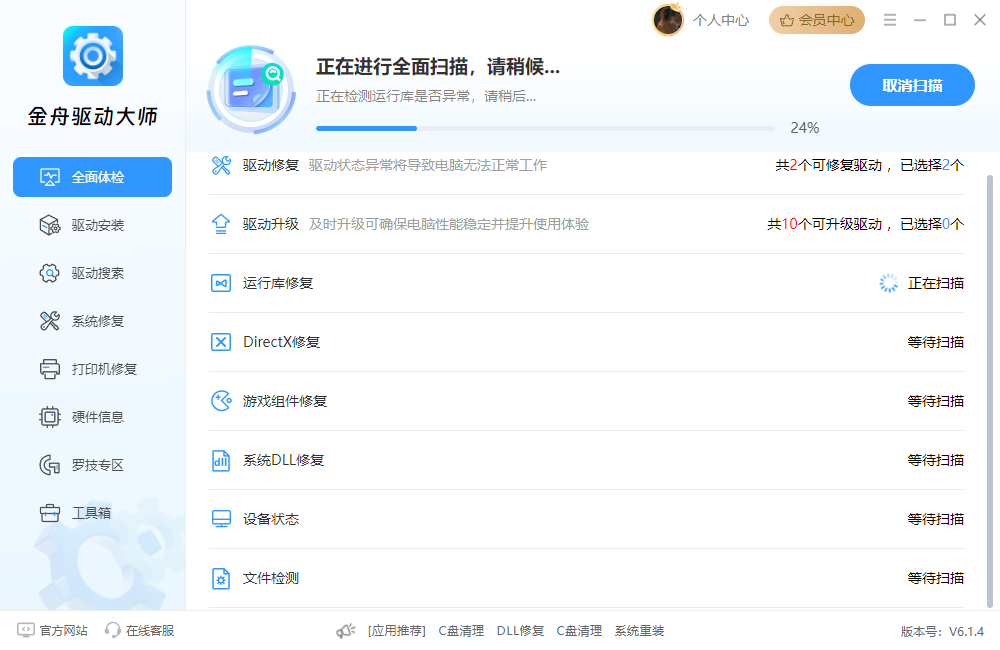
Task: Go to 系统修复 section
Action: [92, 321]
